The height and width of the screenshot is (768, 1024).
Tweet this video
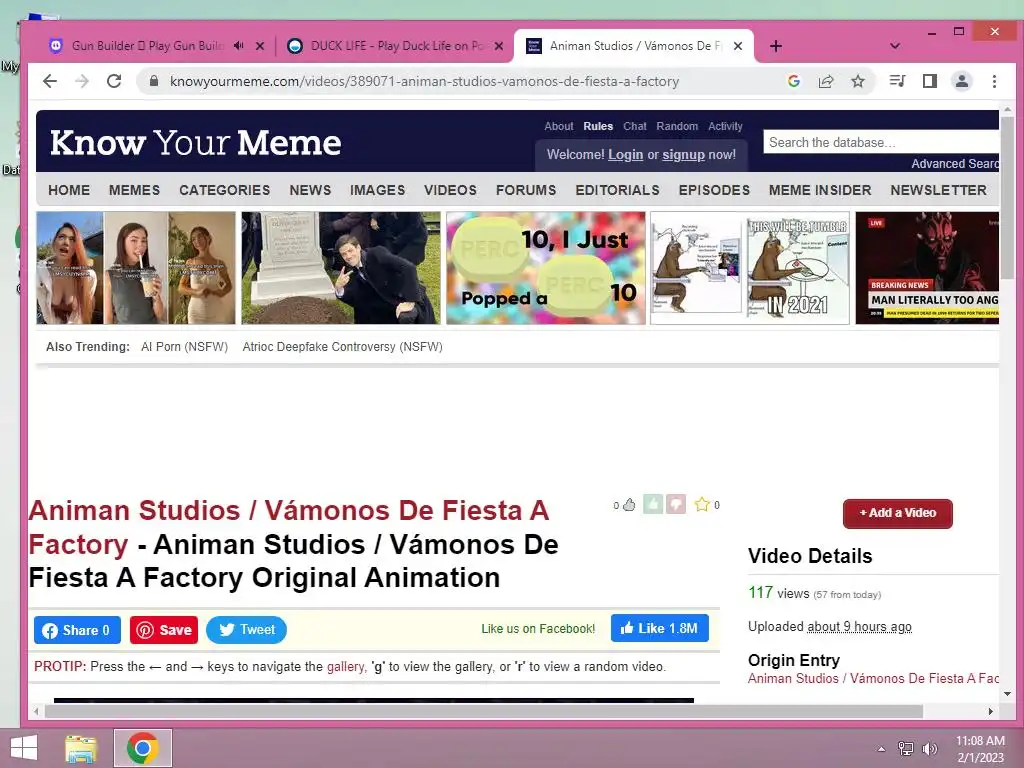pyautogui.click(x=246, y=630)
